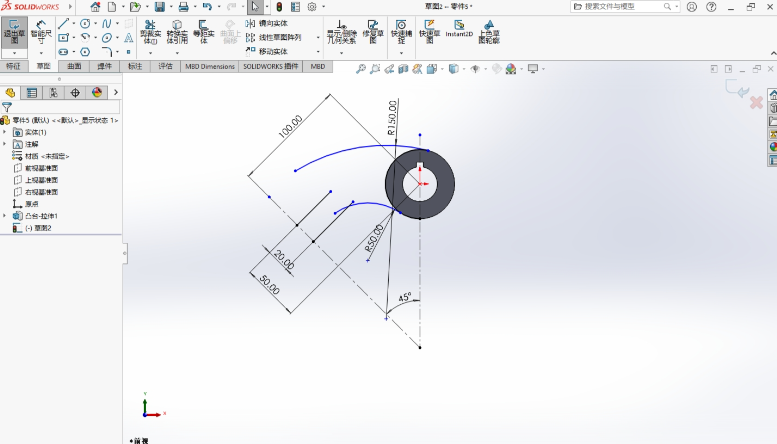Screen dimensions: 777x444
Task: Open the Options gear icon
Action: [x=312, y=7]
